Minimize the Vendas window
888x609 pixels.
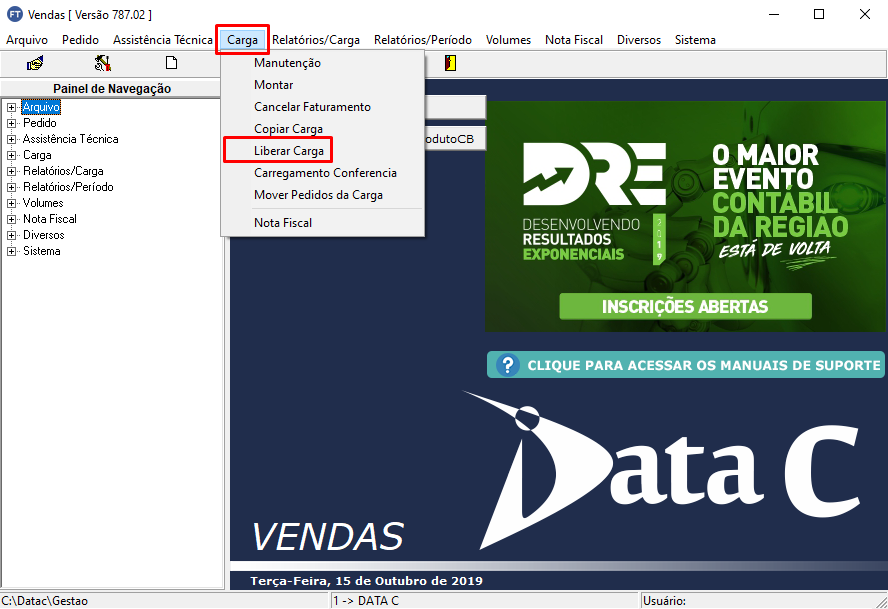tap(774, 14)
